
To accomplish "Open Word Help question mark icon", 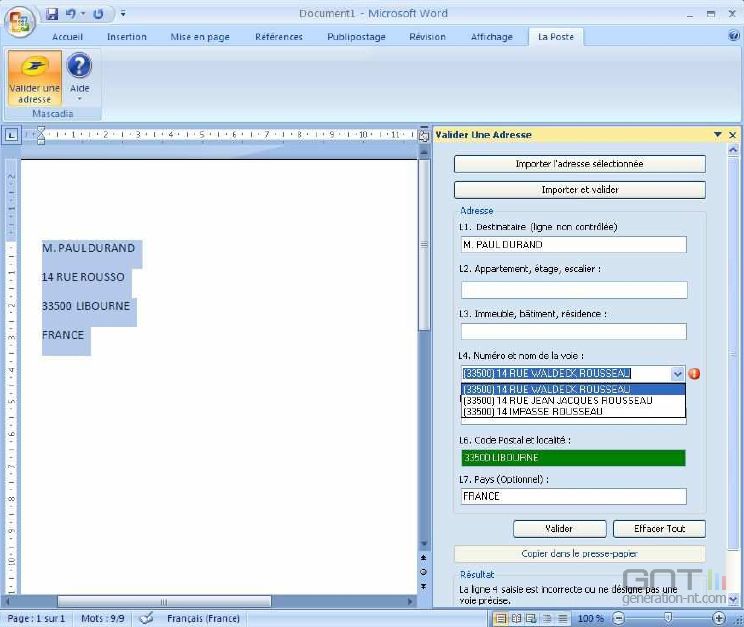I will (734, 36).
